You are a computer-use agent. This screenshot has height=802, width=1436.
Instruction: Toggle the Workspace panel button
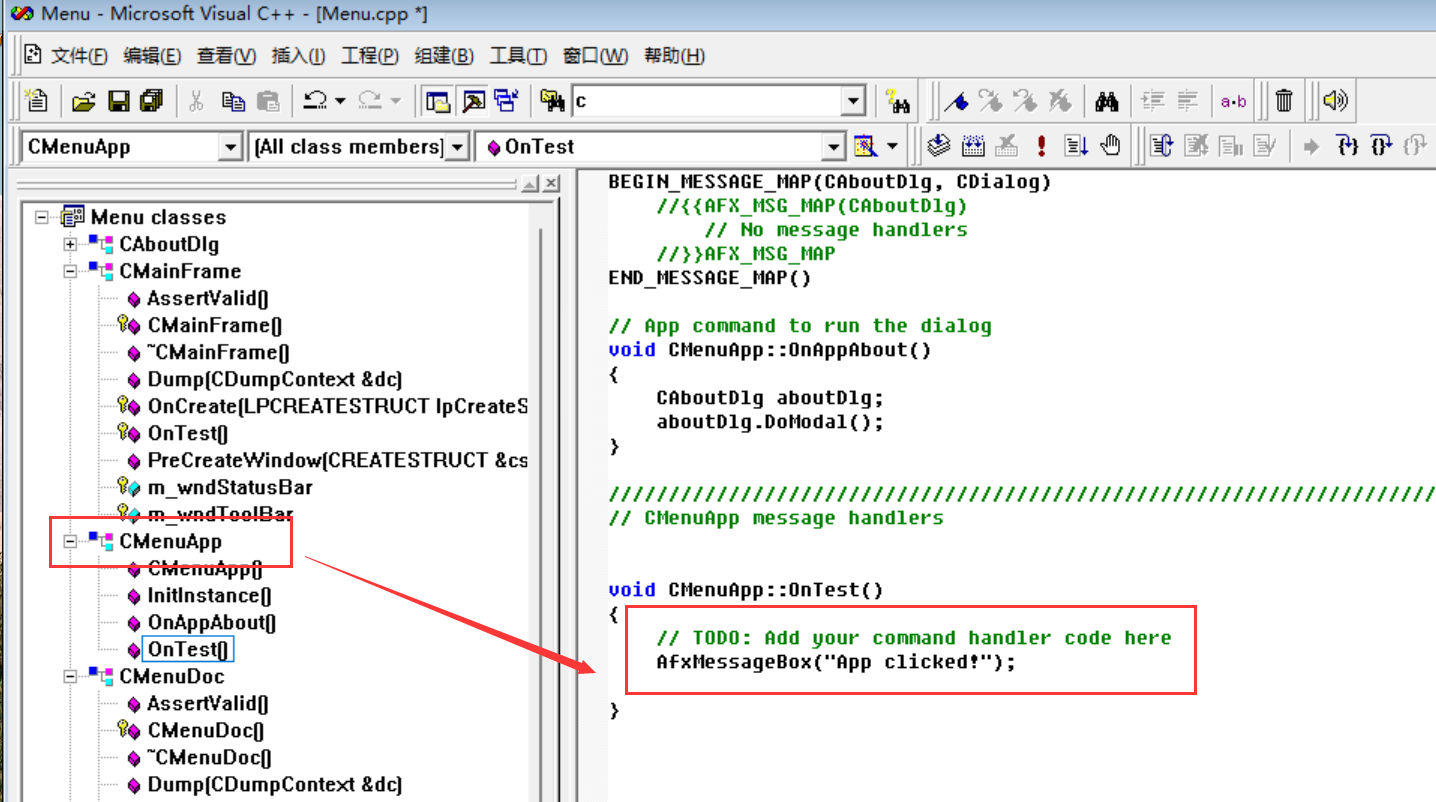click(437, 101)
